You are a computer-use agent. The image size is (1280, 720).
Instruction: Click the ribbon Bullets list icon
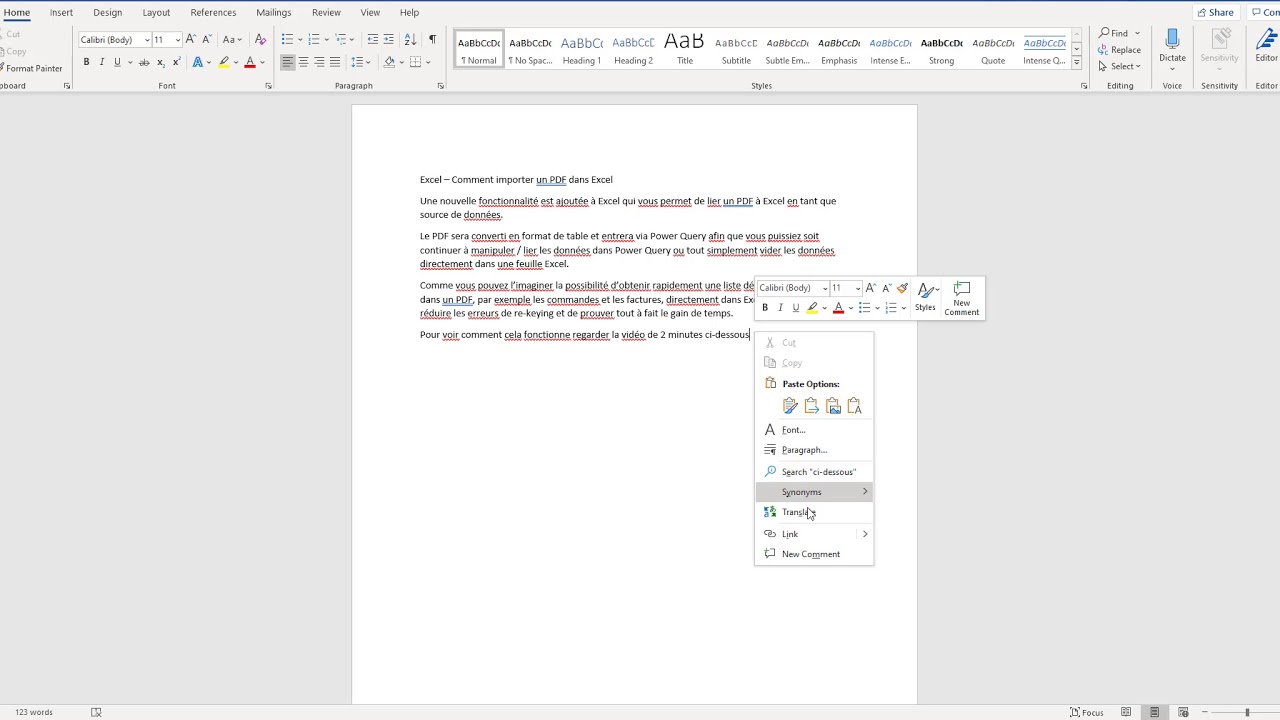[x=287, y=39]
